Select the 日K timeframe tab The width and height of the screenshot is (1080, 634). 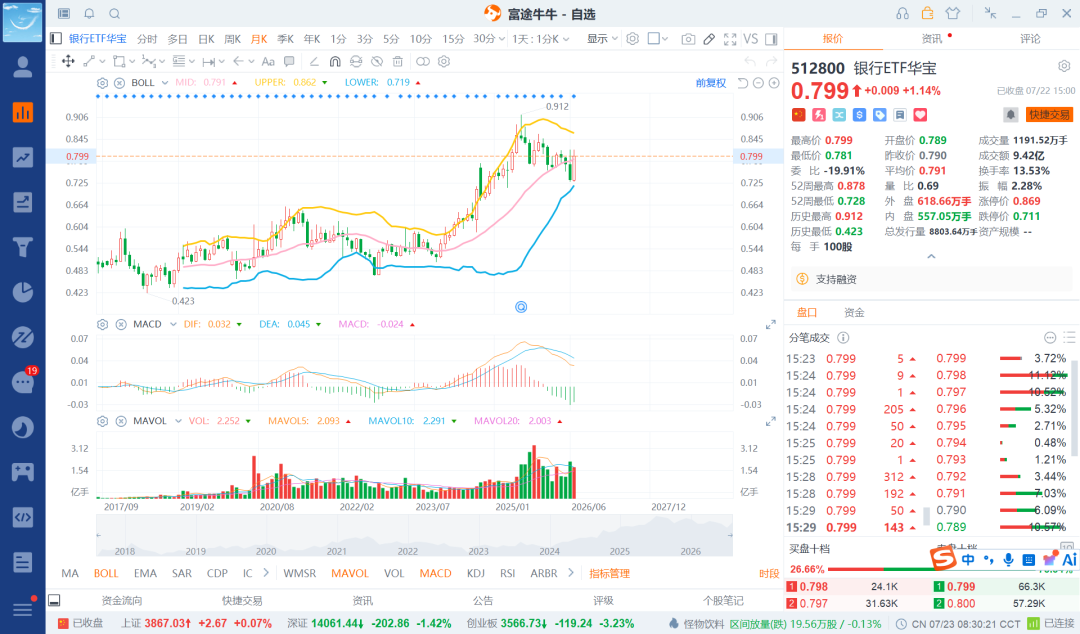coord(206,39)
